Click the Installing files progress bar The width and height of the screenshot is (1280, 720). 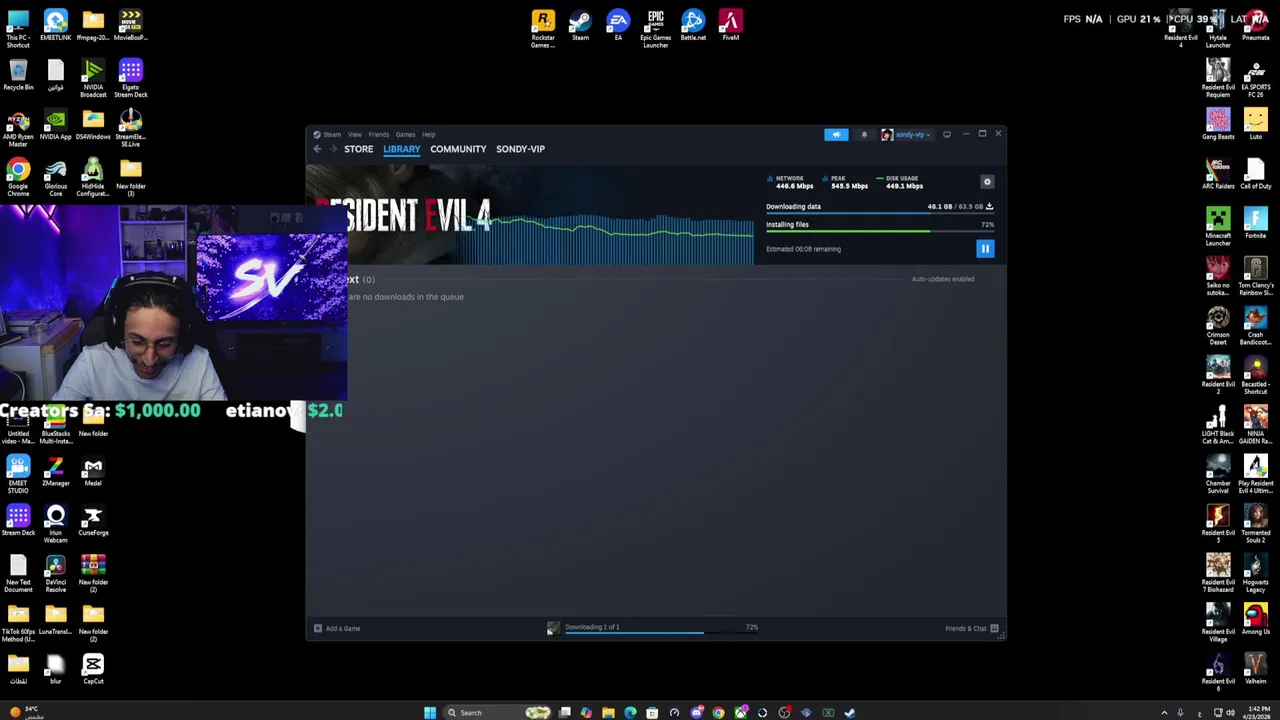point(880,232)
